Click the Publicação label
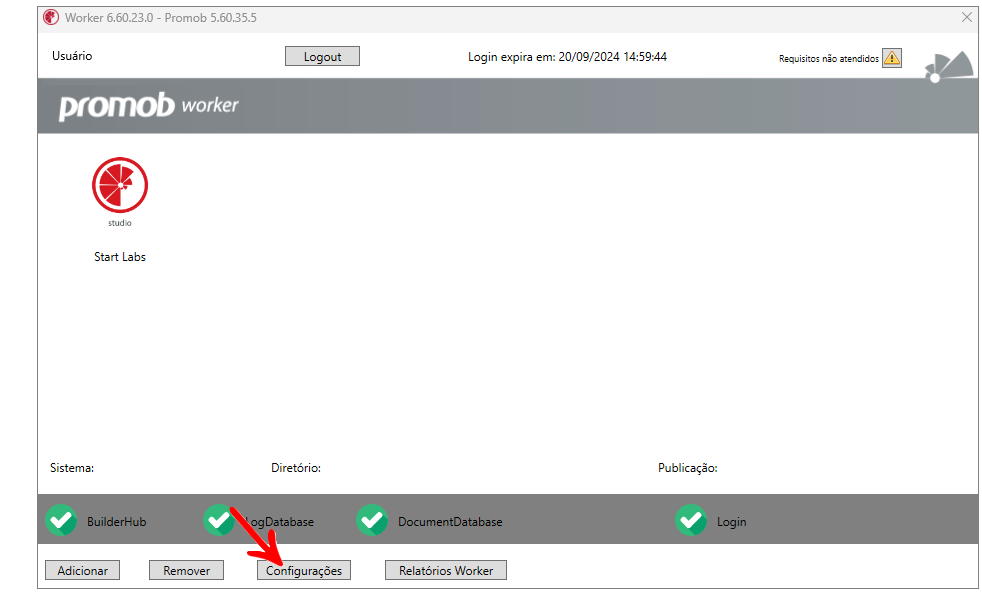The width and height of the screenshot is (982, 596). pos(688,468)
